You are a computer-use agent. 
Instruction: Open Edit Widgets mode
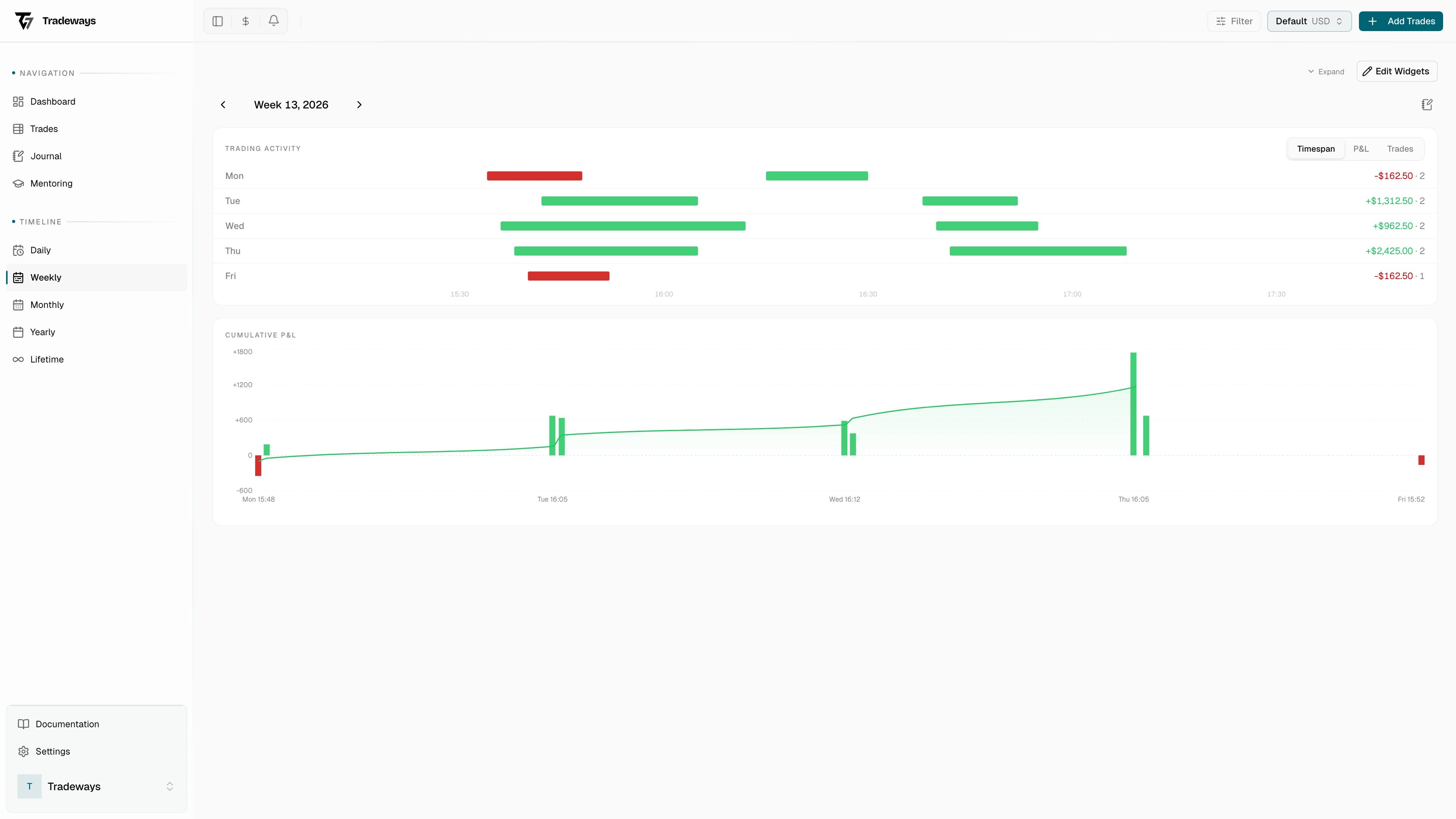1396,71
